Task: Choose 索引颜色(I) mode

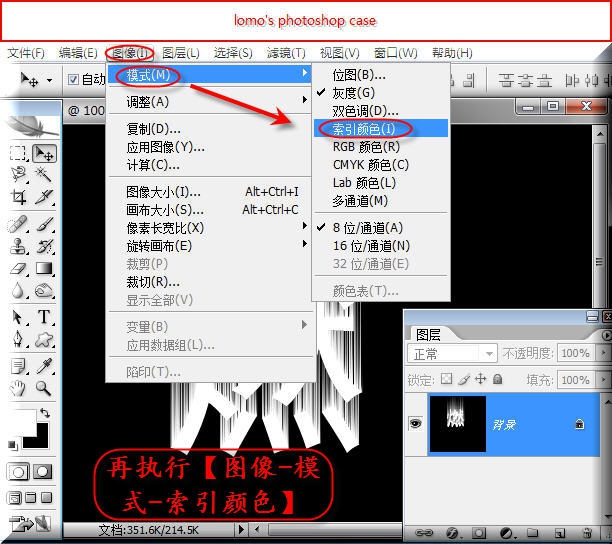Action: [x=381, y=129]
